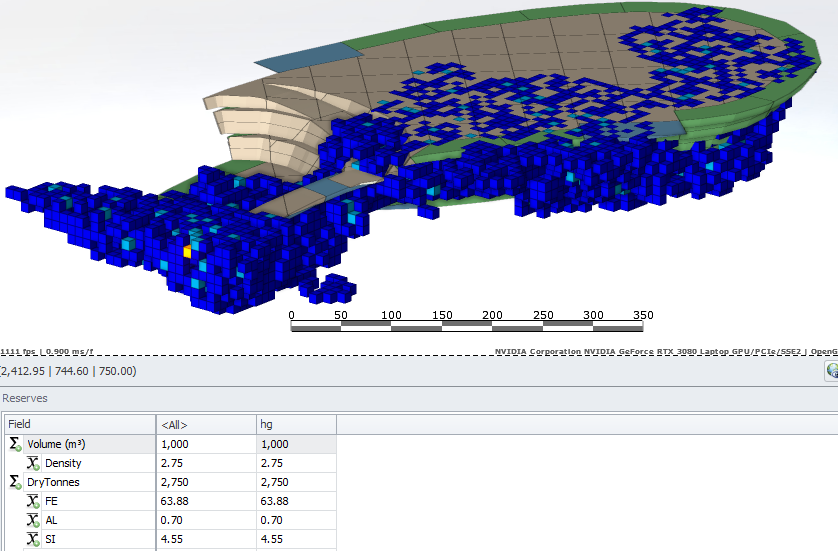The width and height of the screenshot is (838, 551).
Task: Click the NVIDIA GeForce RTX 3080 renderer text
Action: pyautogui.click(x=666, y=351)
